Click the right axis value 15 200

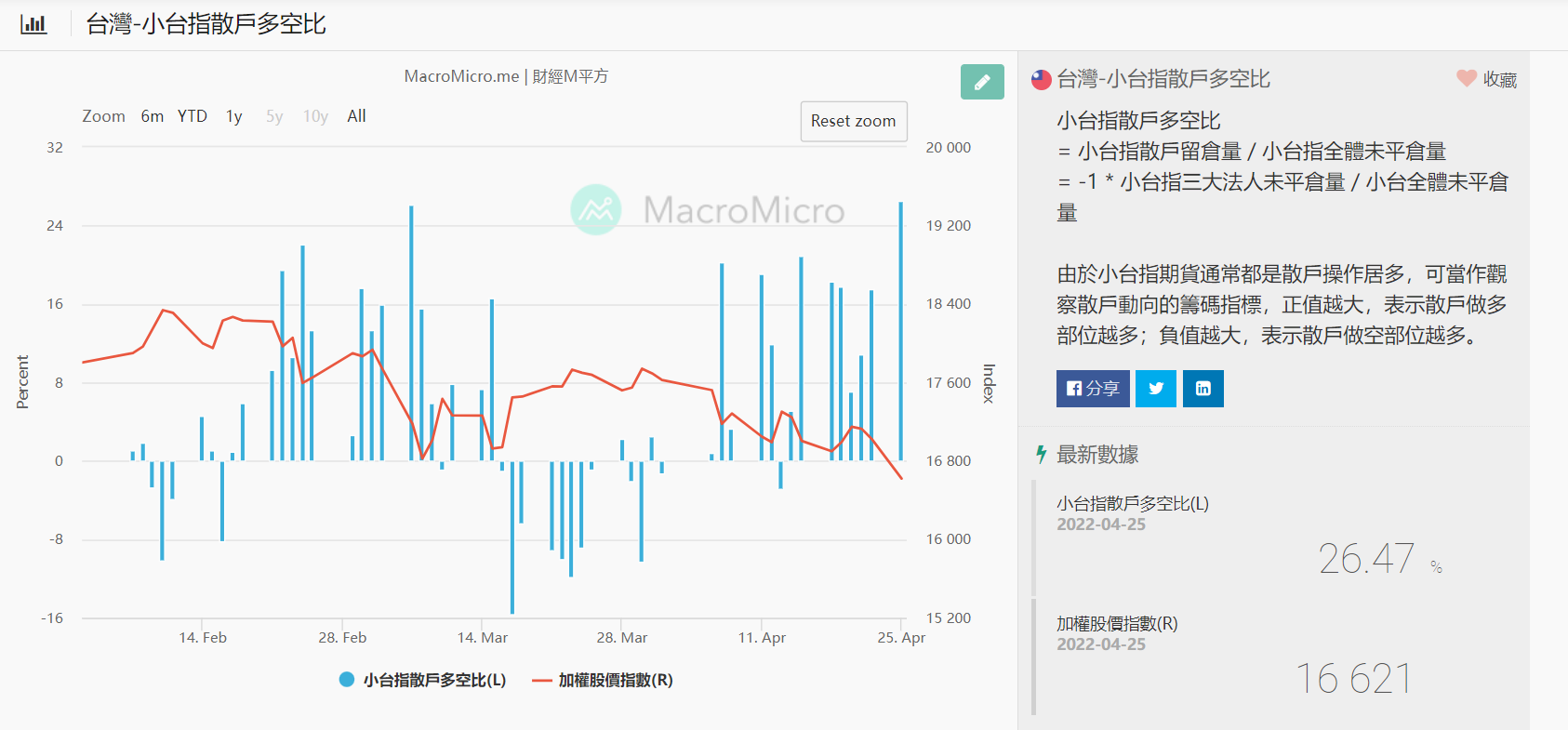click(949, 618)
